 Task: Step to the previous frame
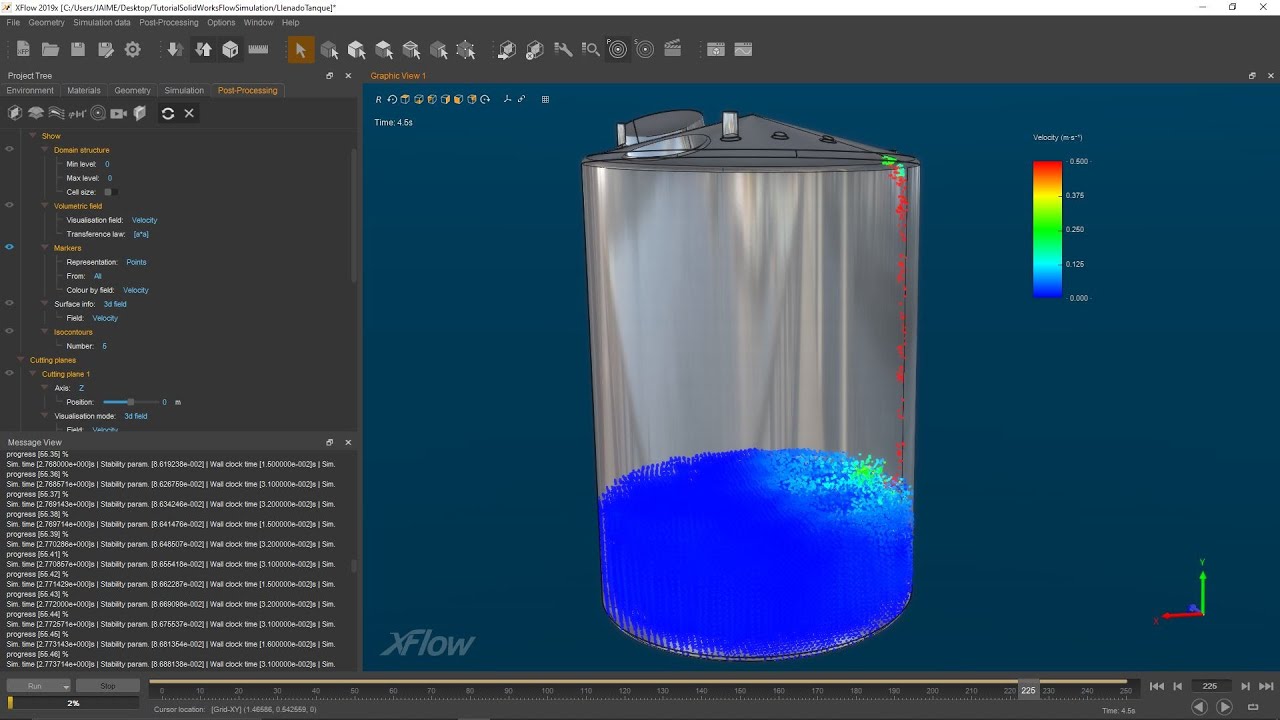[1178, 686]
